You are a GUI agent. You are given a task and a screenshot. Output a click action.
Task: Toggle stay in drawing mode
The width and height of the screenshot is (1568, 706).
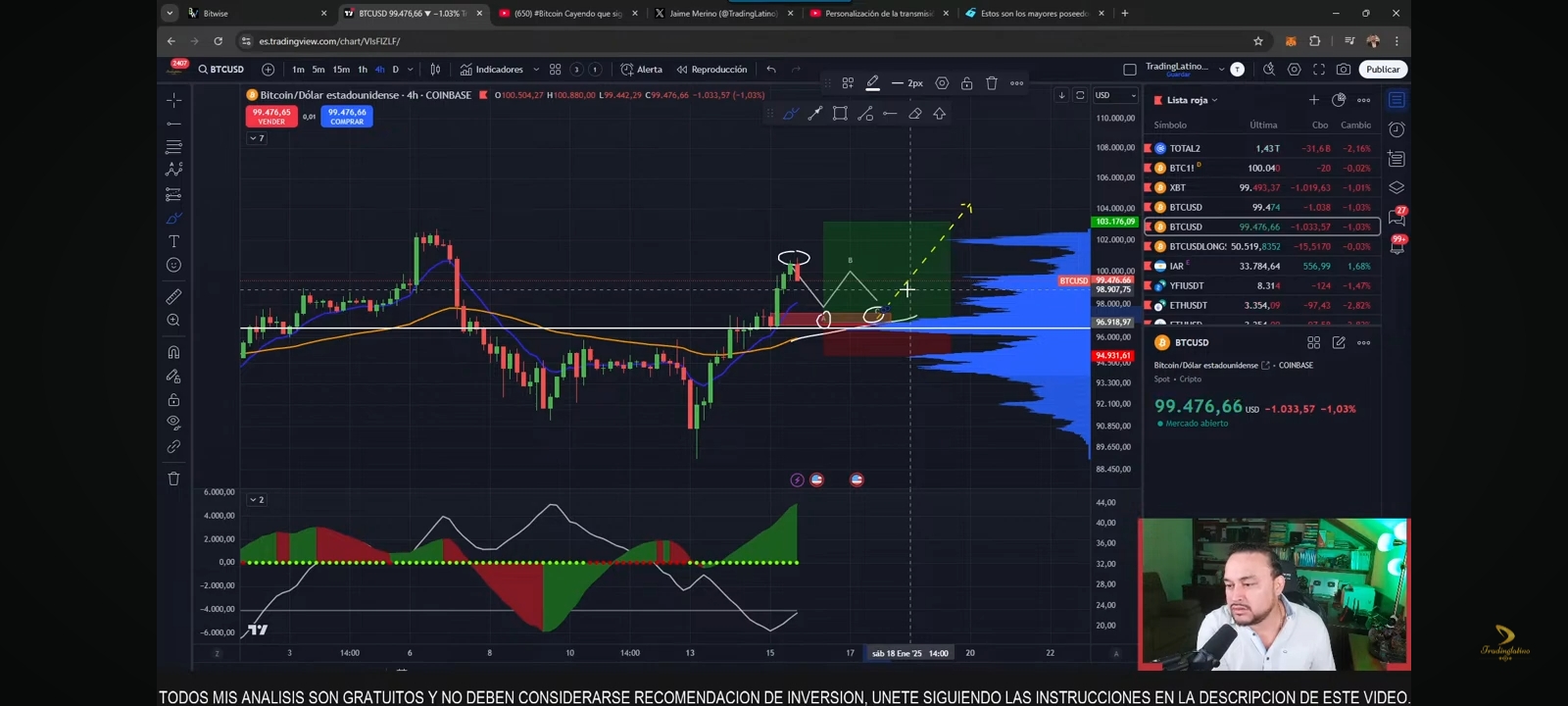(x=173, y=376)
